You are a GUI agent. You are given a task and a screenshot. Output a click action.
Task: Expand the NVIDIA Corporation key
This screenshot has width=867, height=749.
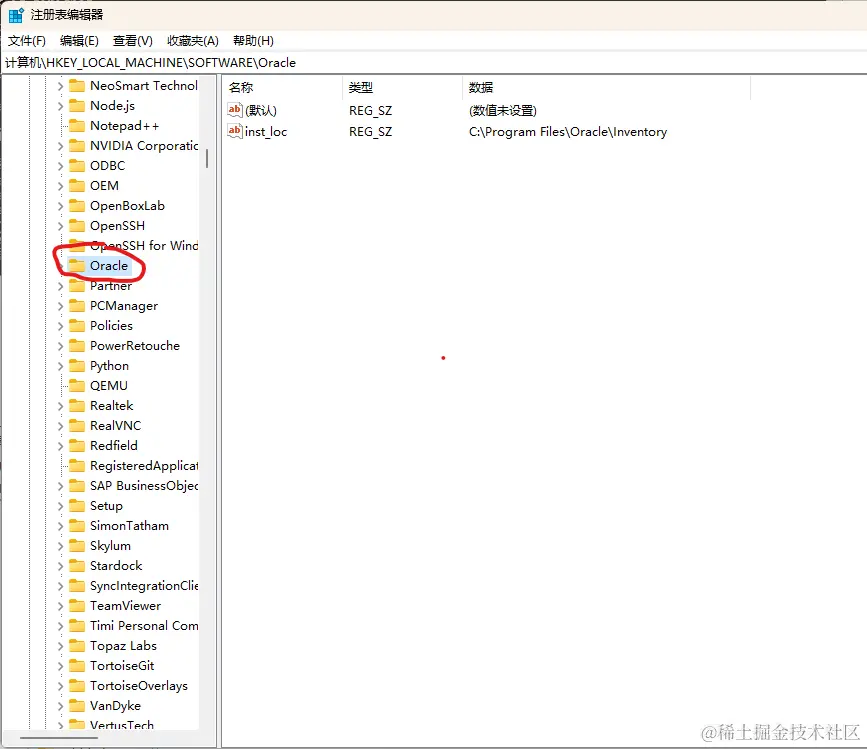[60, 146]
